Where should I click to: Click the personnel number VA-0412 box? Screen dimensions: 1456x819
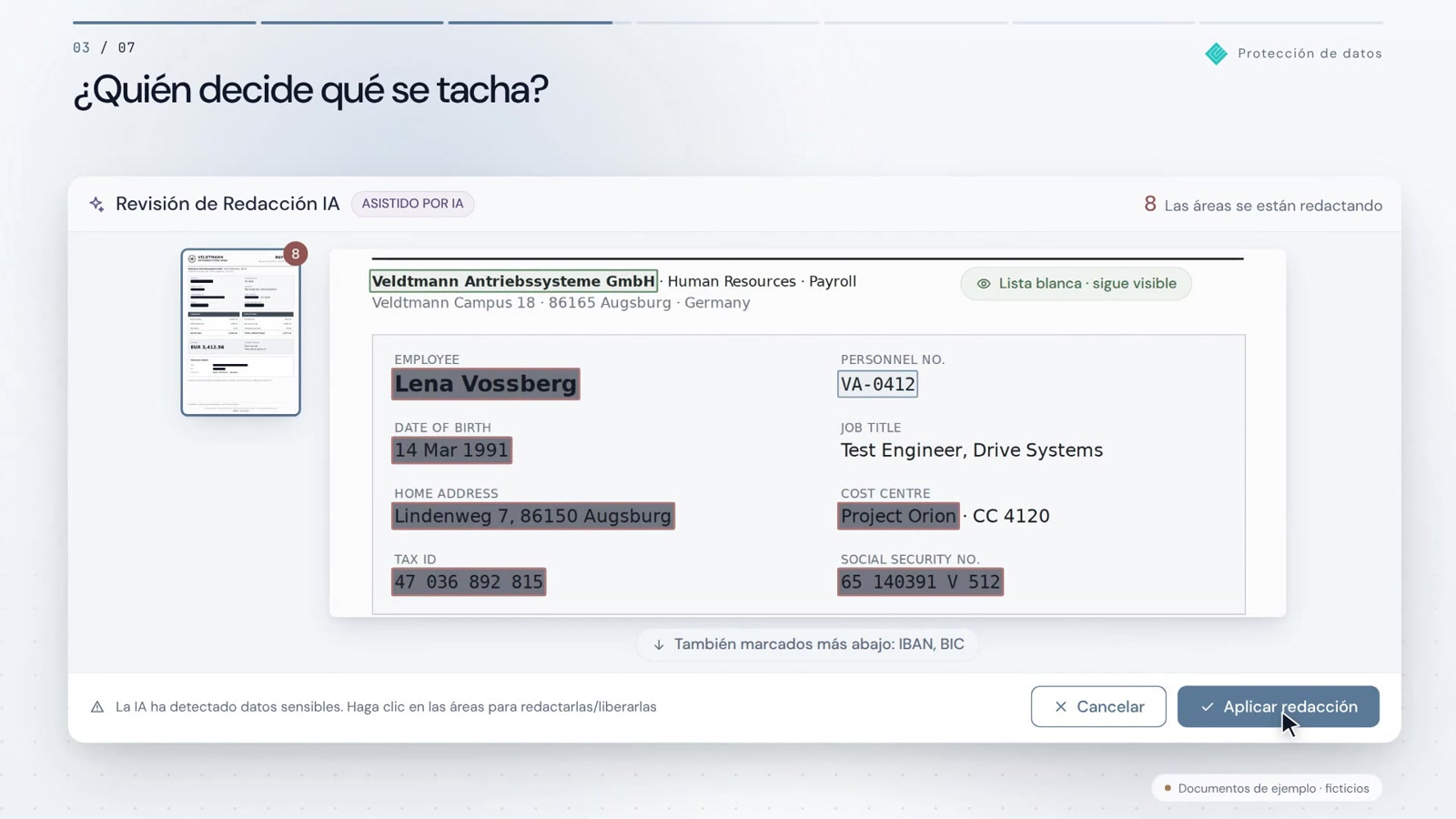877,384
